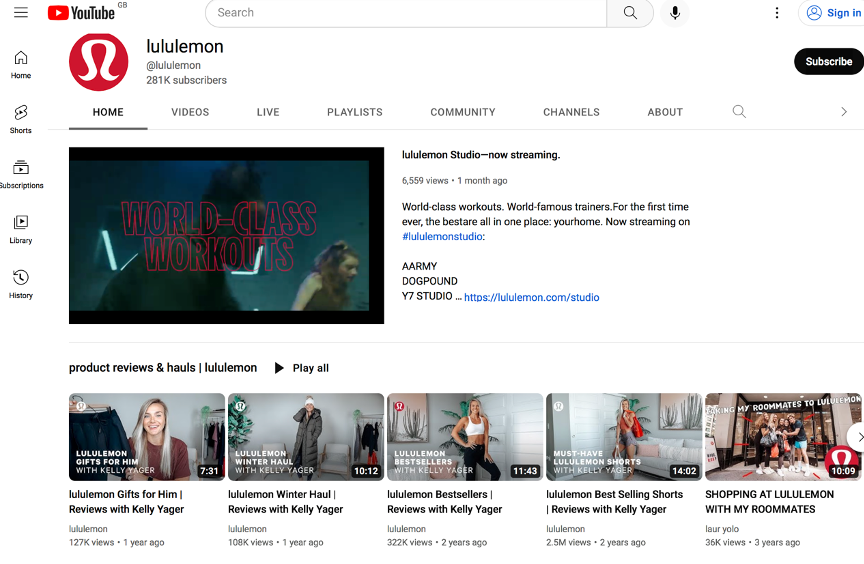
Task: Play the featured World-Class Workouts video
Action: tap(226, 235)
